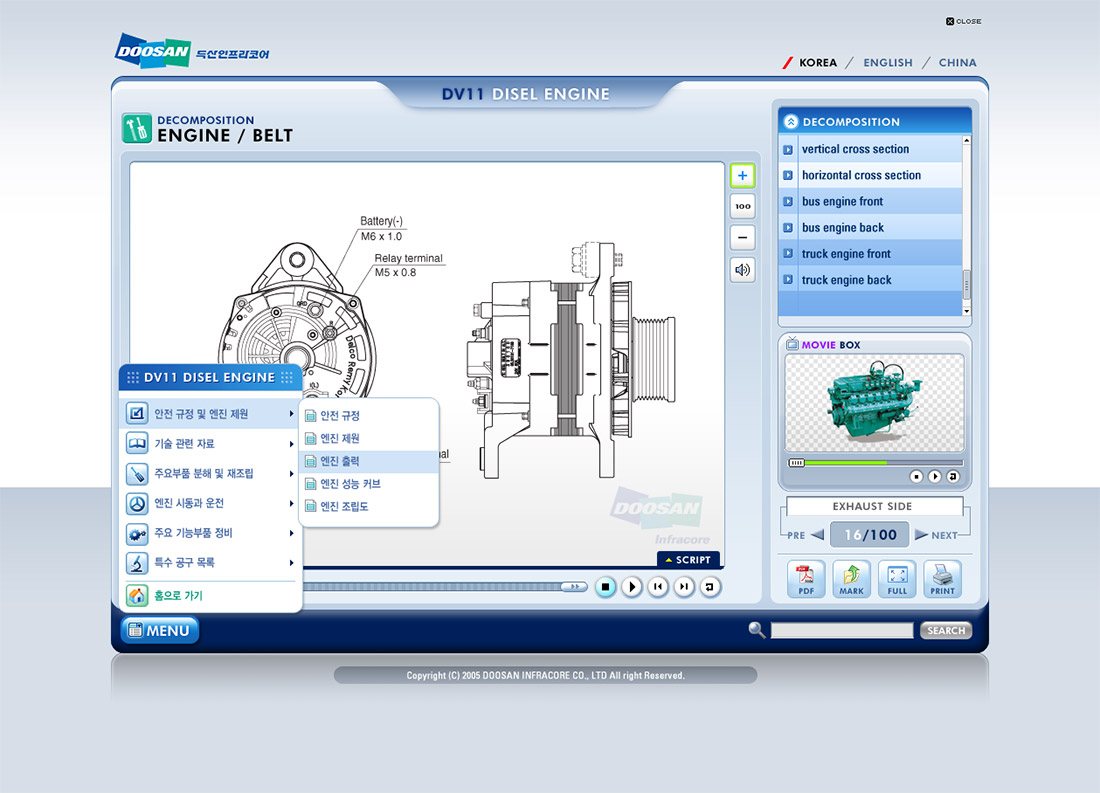Click the 16/100 page counter
This screenshot has height=793, width=1100.
point(870,535)
